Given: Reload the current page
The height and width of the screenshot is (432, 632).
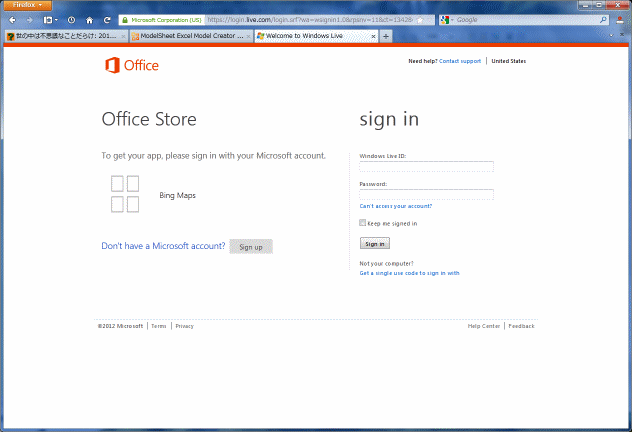Looking at the screenshot, I should pyautogui.click(x=107, y=20).
